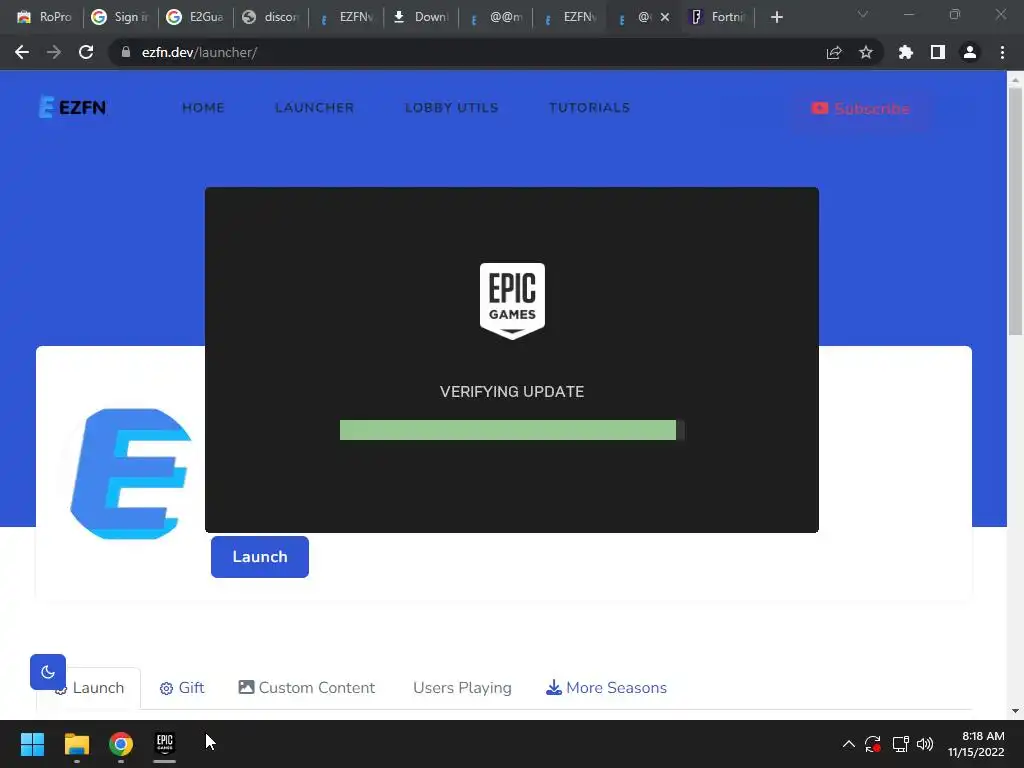Select the Custom Content tab

click(x=307, y=688)
